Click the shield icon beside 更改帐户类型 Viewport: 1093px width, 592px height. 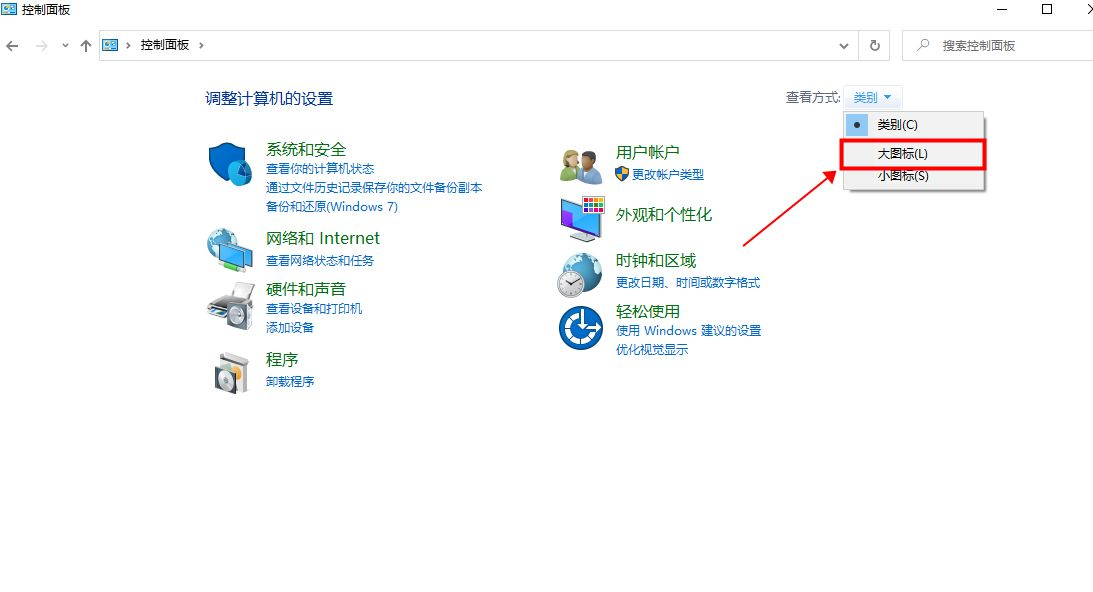pos(622,174)
